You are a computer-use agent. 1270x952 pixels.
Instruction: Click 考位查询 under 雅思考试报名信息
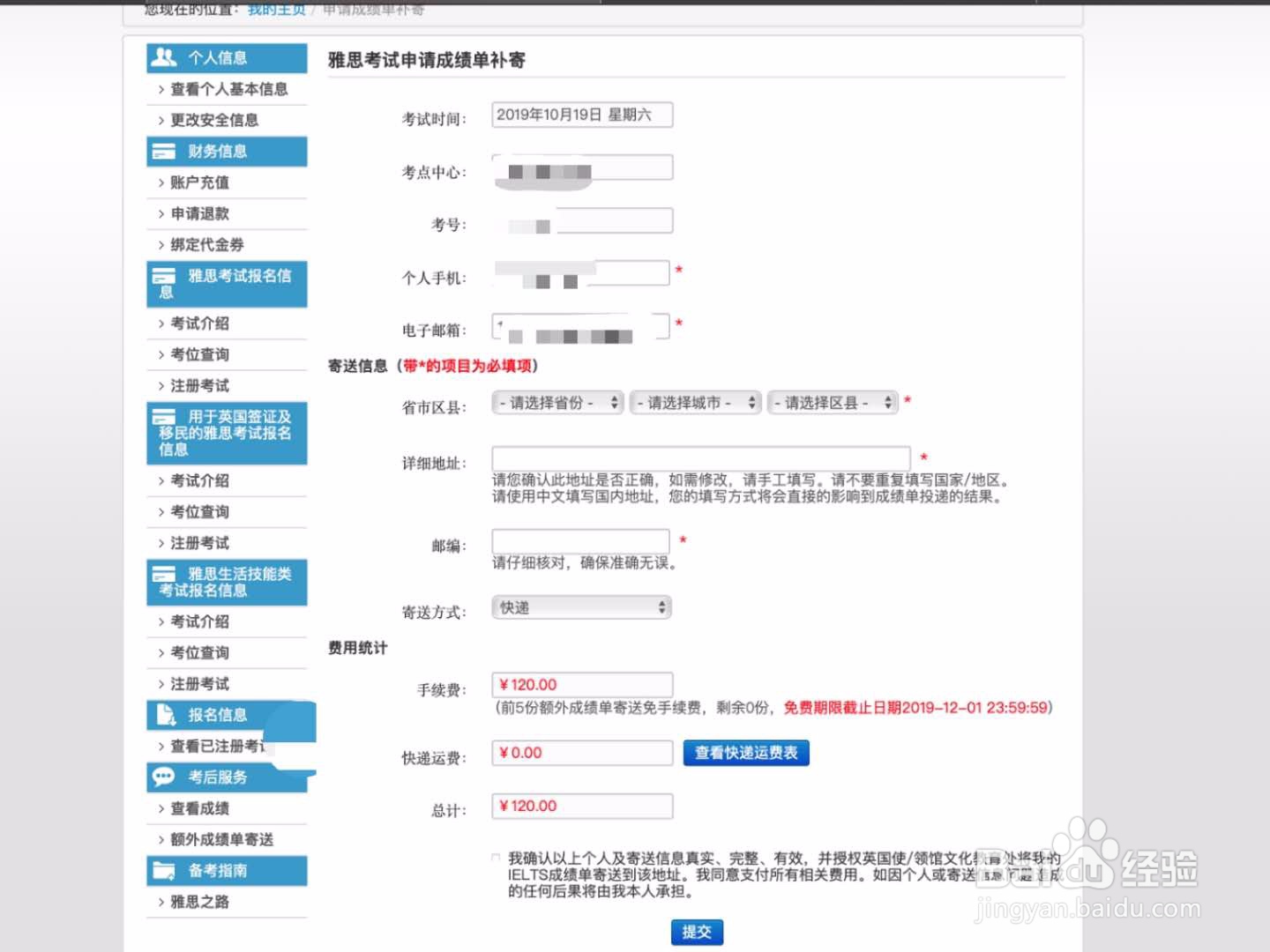pos(199,354)
